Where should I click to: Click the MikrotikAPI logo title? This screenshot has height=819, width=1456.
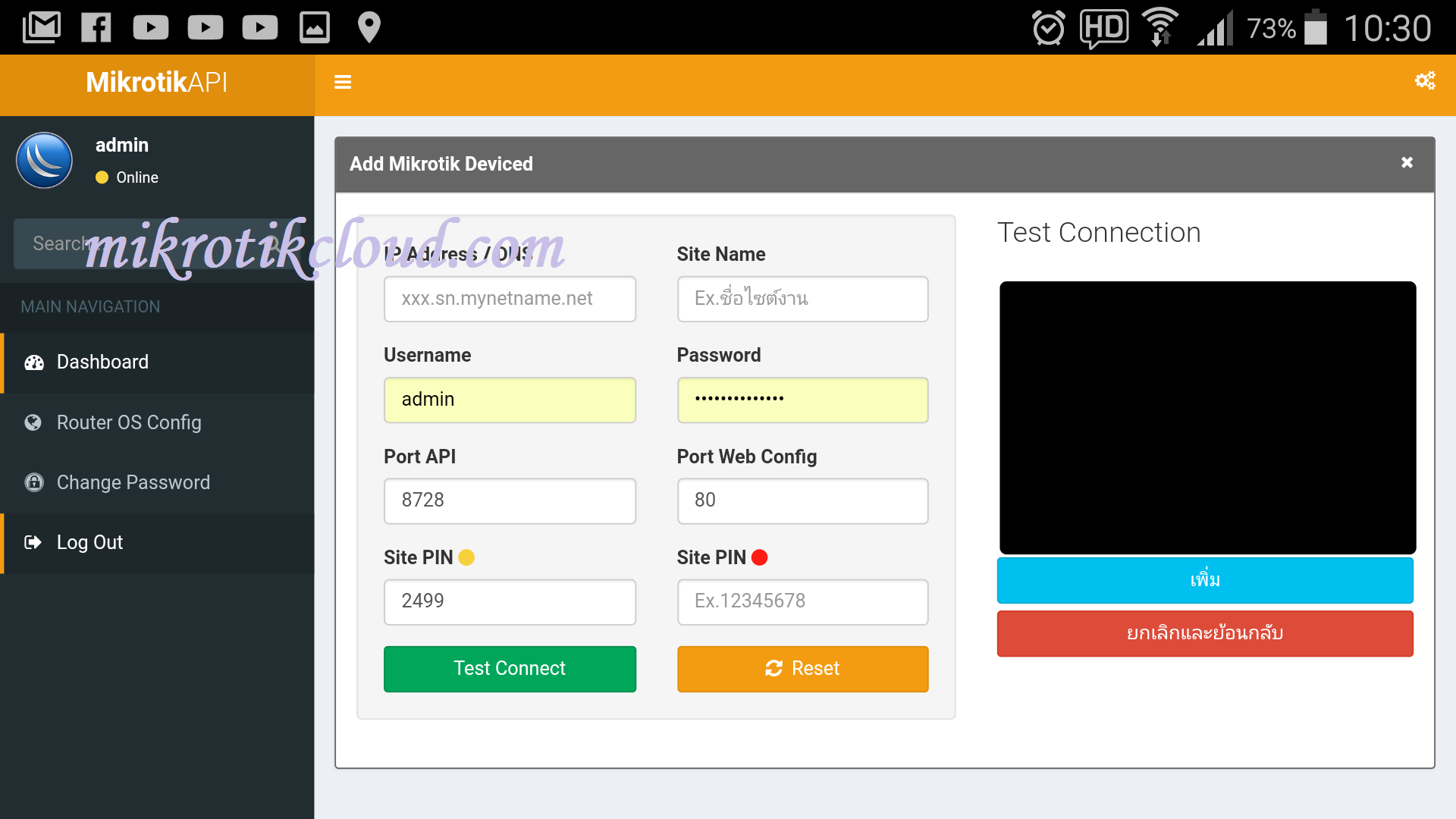coord(157,82)
